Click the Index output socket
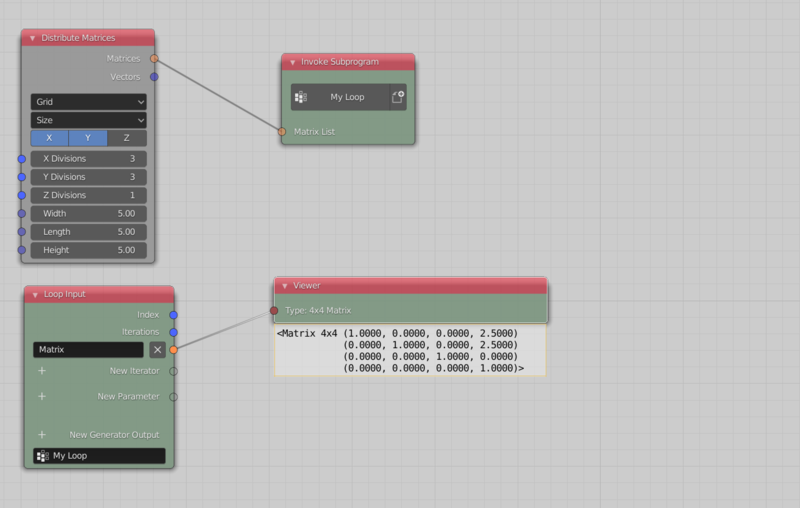Screen dimensions: 800x508 173,315
